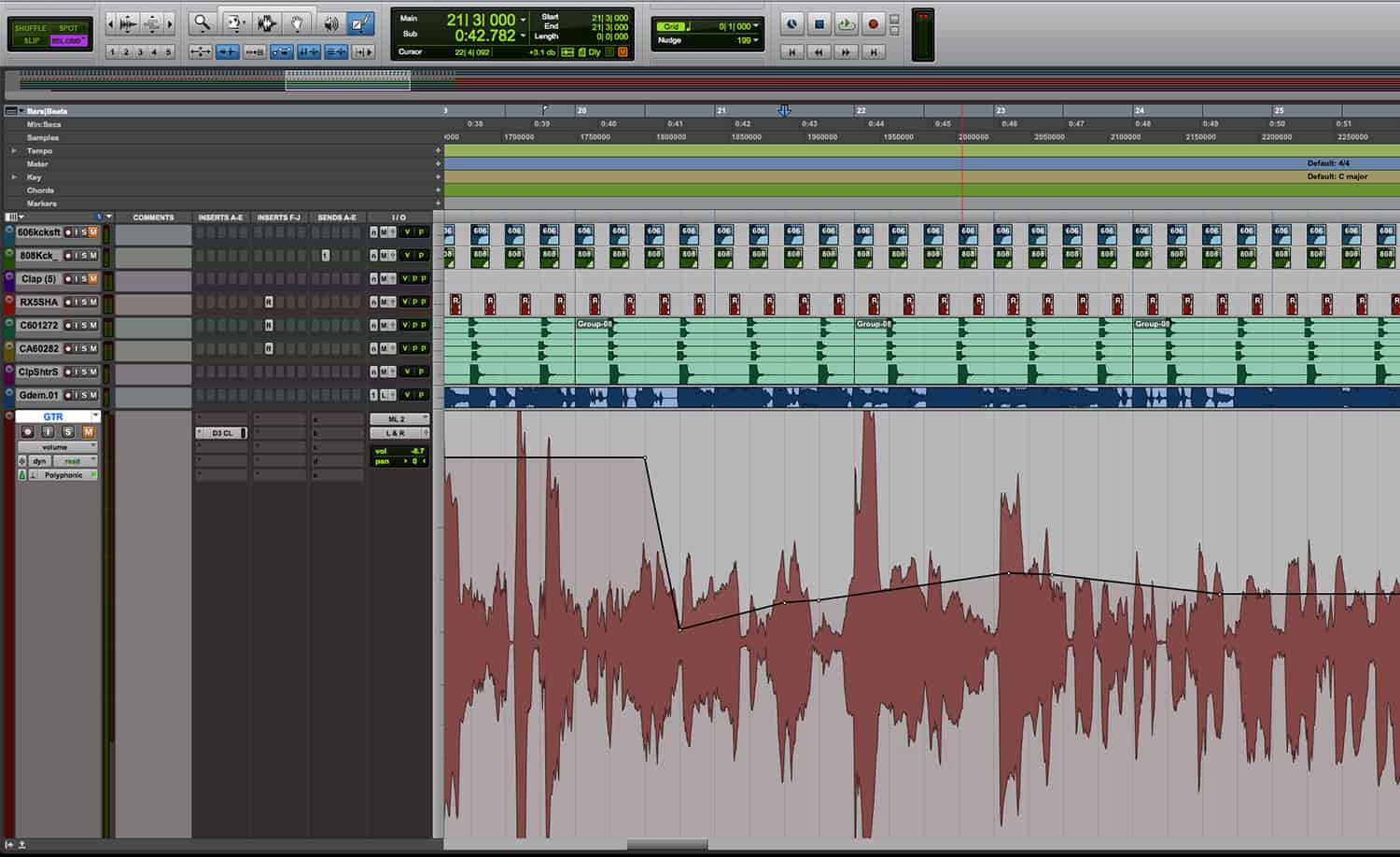The image size is (1400, 857).
Task: Click the blue playhead marker in timeline
Action: pos(784,111)
